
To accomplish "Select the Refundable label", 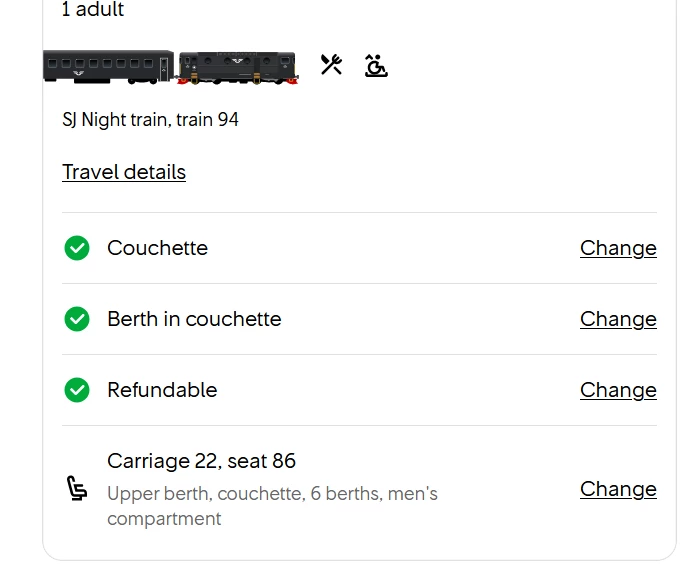I will [x=162, y=390].
